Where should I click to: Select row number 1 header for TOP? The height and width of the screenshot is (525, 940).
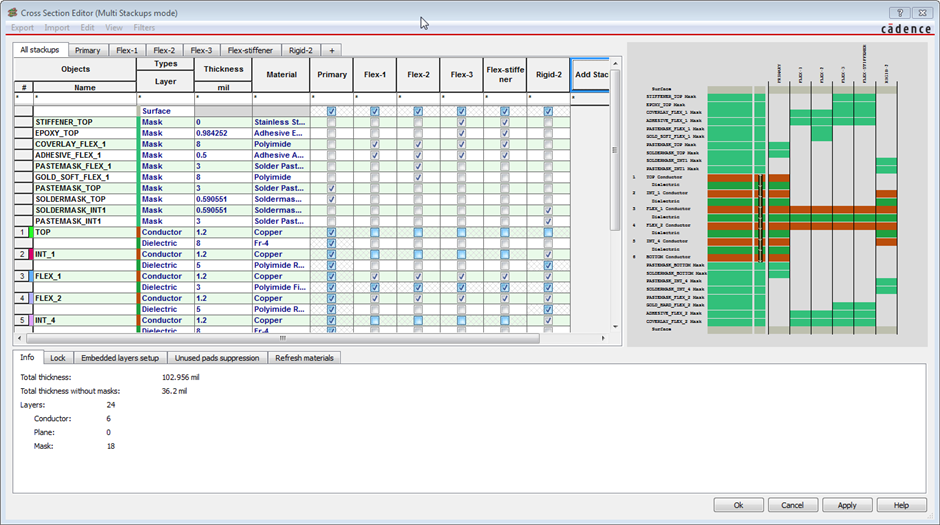[22, 233]
